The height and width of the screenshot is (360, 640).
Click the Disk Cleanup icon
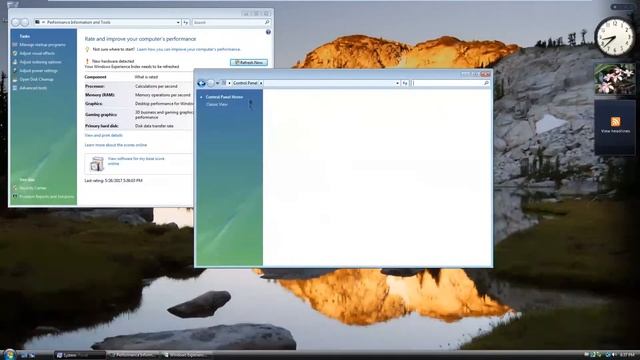point(15,79)
